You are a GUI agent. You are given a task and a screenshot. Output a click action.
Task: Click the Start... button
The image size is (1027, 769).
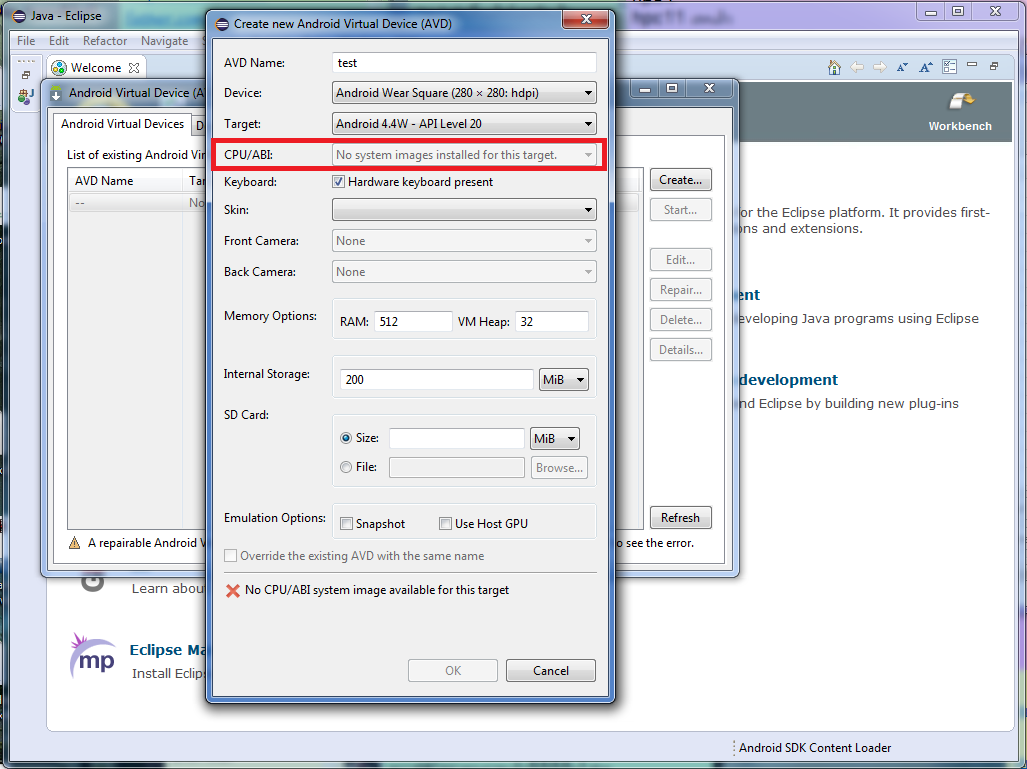[681, 210]
